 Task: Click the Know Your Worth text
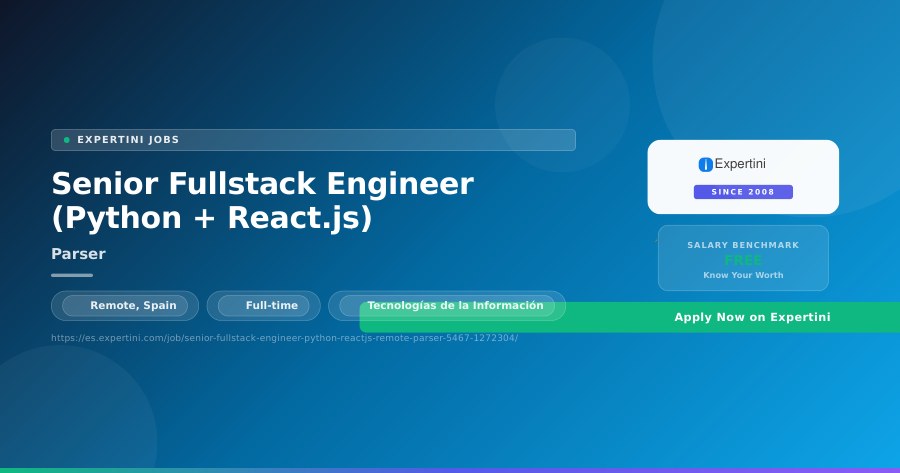743,275
